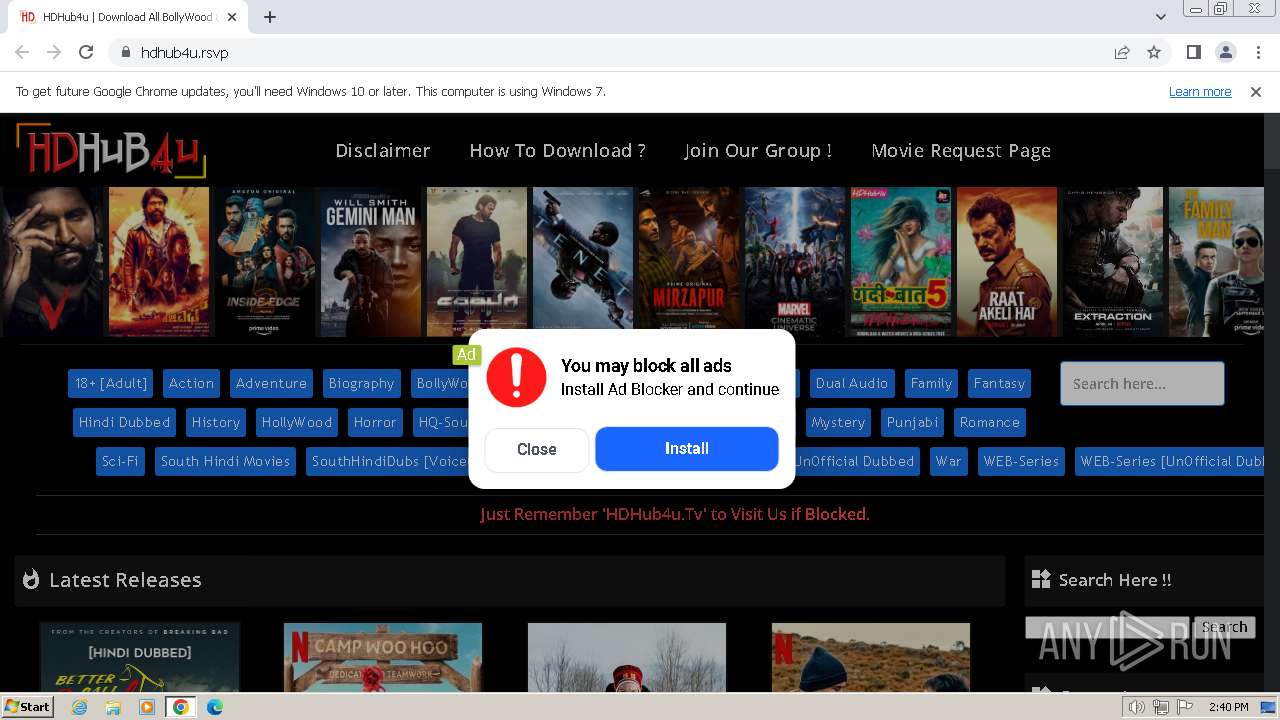
Task: Select the 18+ [Adult] category
Action: [x=111, y=383]
